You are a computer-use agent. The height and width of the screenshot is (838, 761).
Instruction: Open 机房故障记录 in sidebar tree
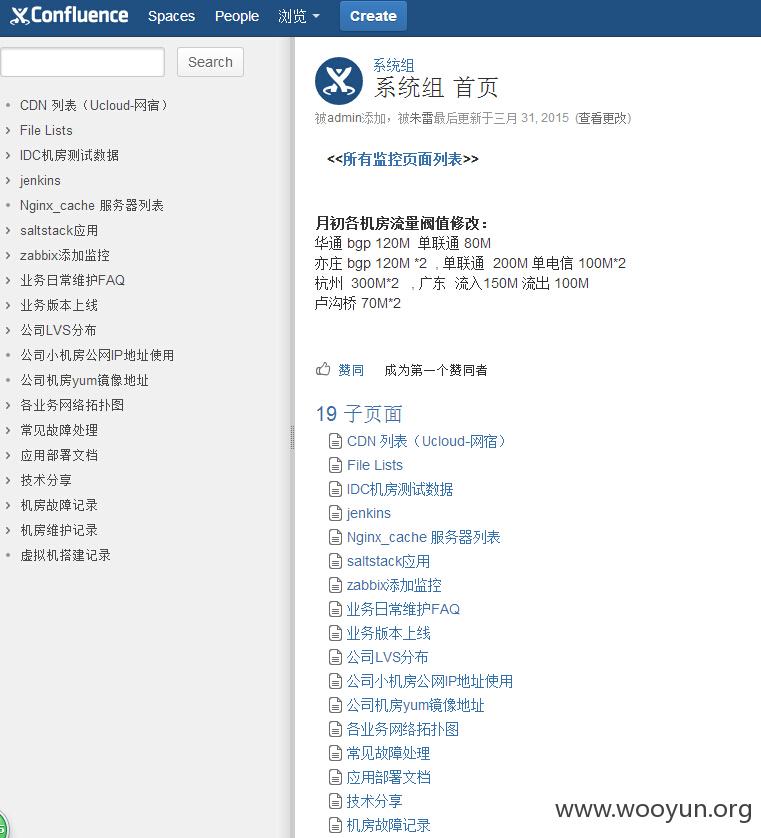(59, 506)
